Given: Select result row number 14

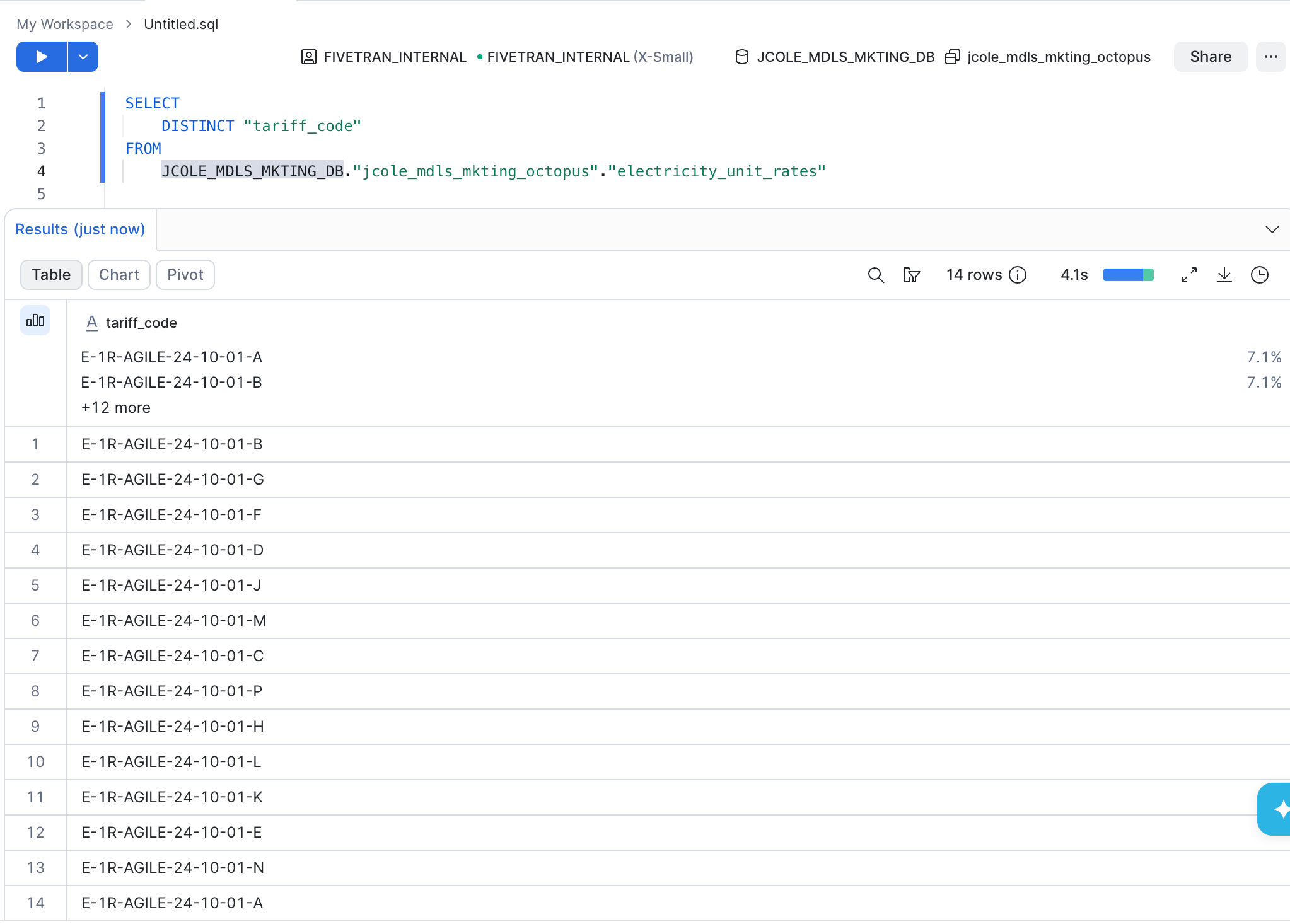Looking at the screenshot, I should pyautogui.click(x=35, y=903).
